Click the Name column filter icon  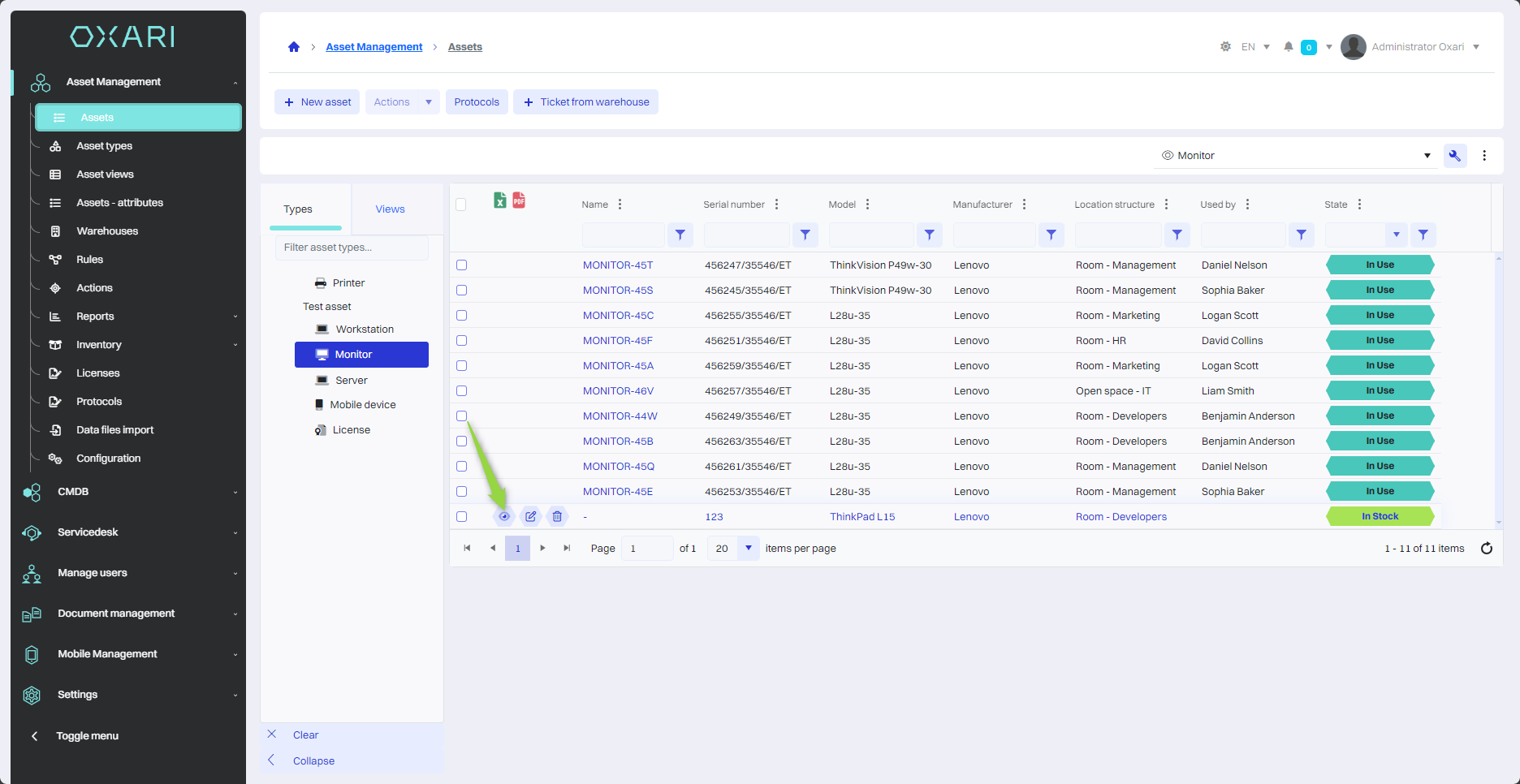point(680,235)
